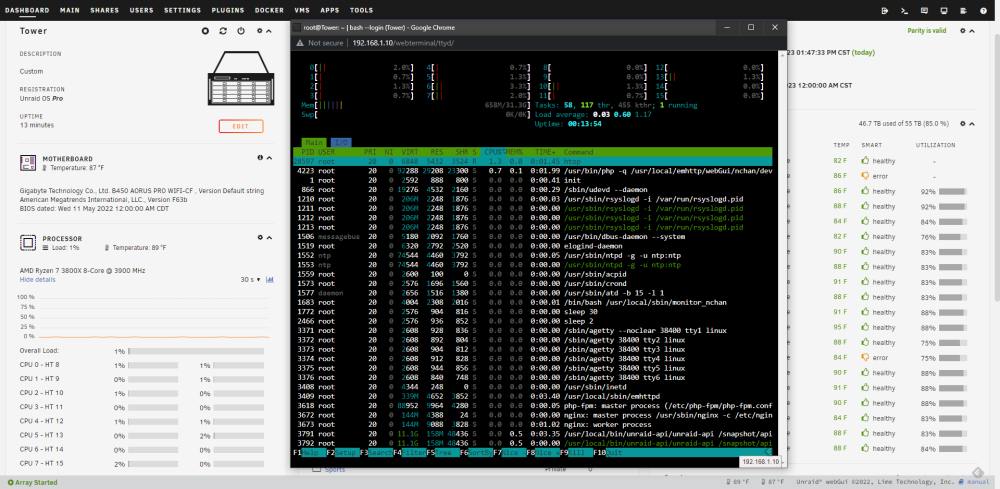Collapse the Parity status panel chevron
This screenshot has width=1000, height=489.
972,31
